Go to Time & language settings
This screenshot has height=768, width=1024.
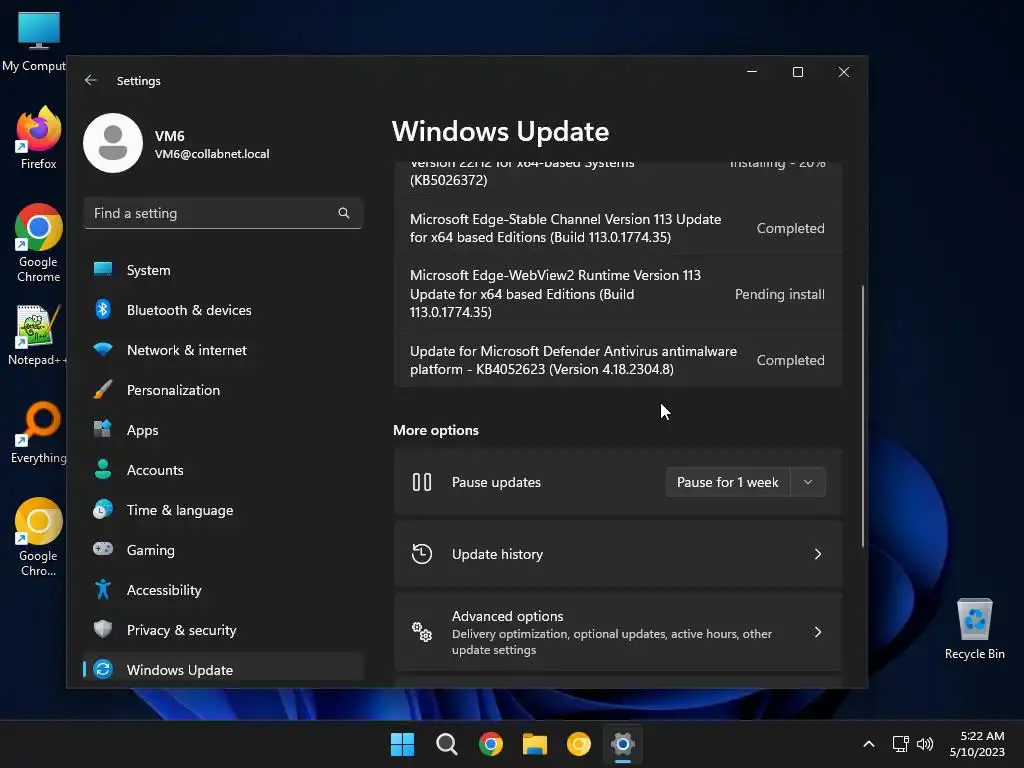point(223,510)
